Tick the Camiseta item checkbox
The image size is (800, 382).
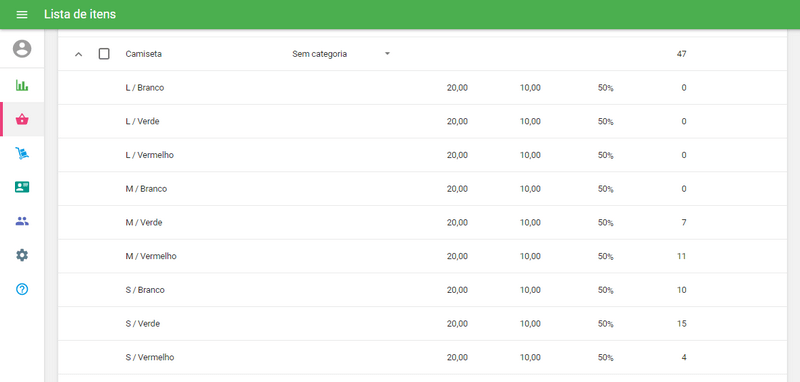104,54
